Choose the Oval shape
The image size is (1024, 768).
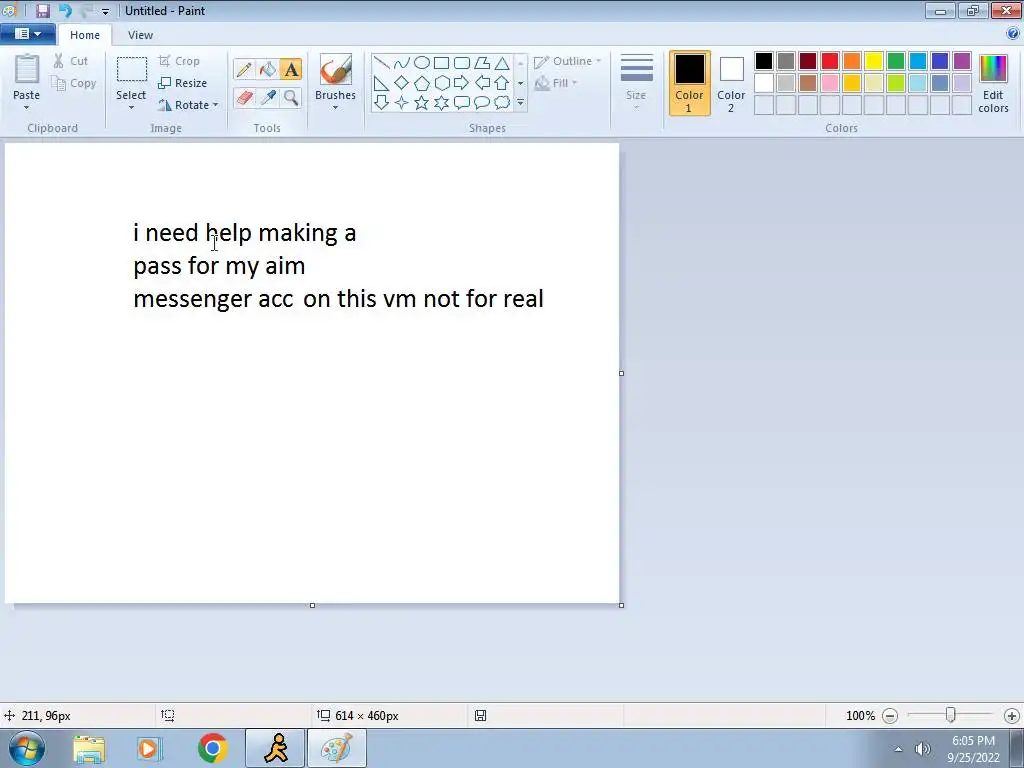[x=422, y=63]
